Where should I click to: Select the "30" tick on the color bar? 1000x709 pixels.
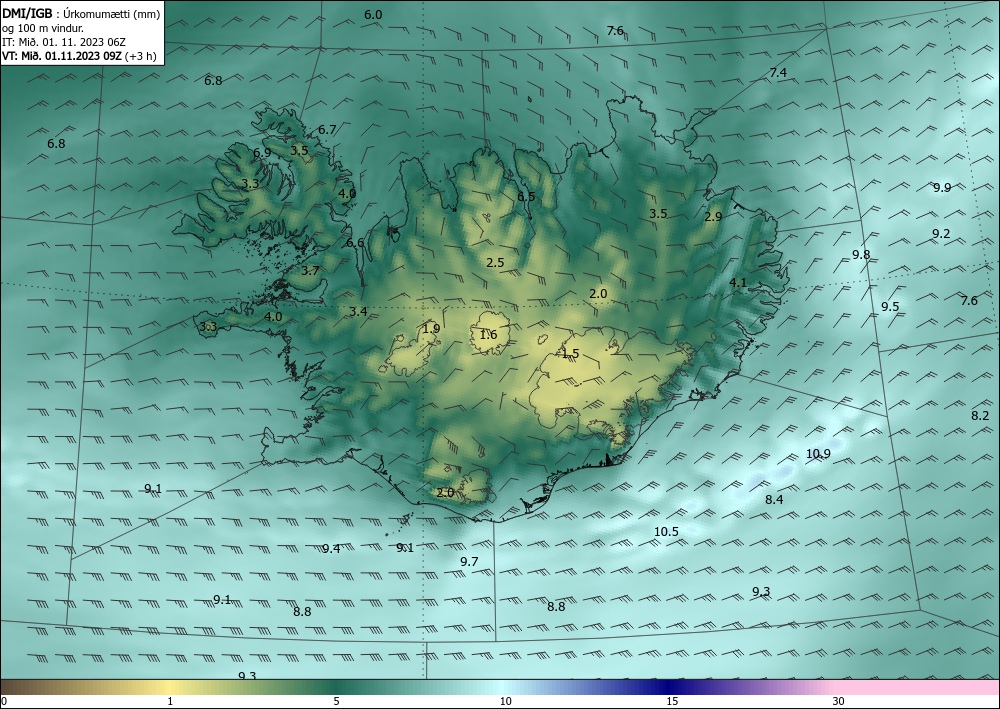pos(839,701)
